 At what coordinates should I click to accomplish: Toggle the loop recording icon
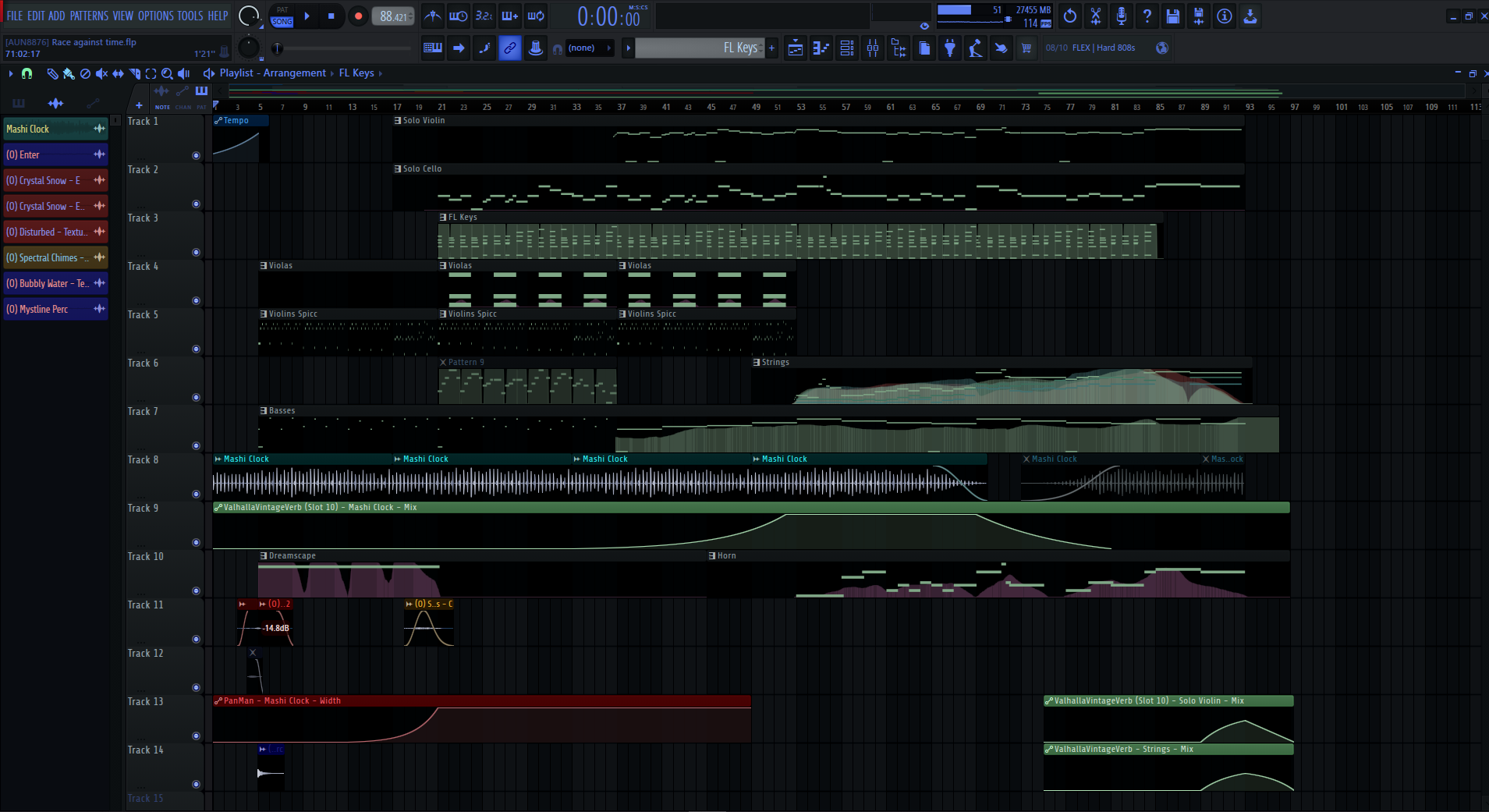536,16
